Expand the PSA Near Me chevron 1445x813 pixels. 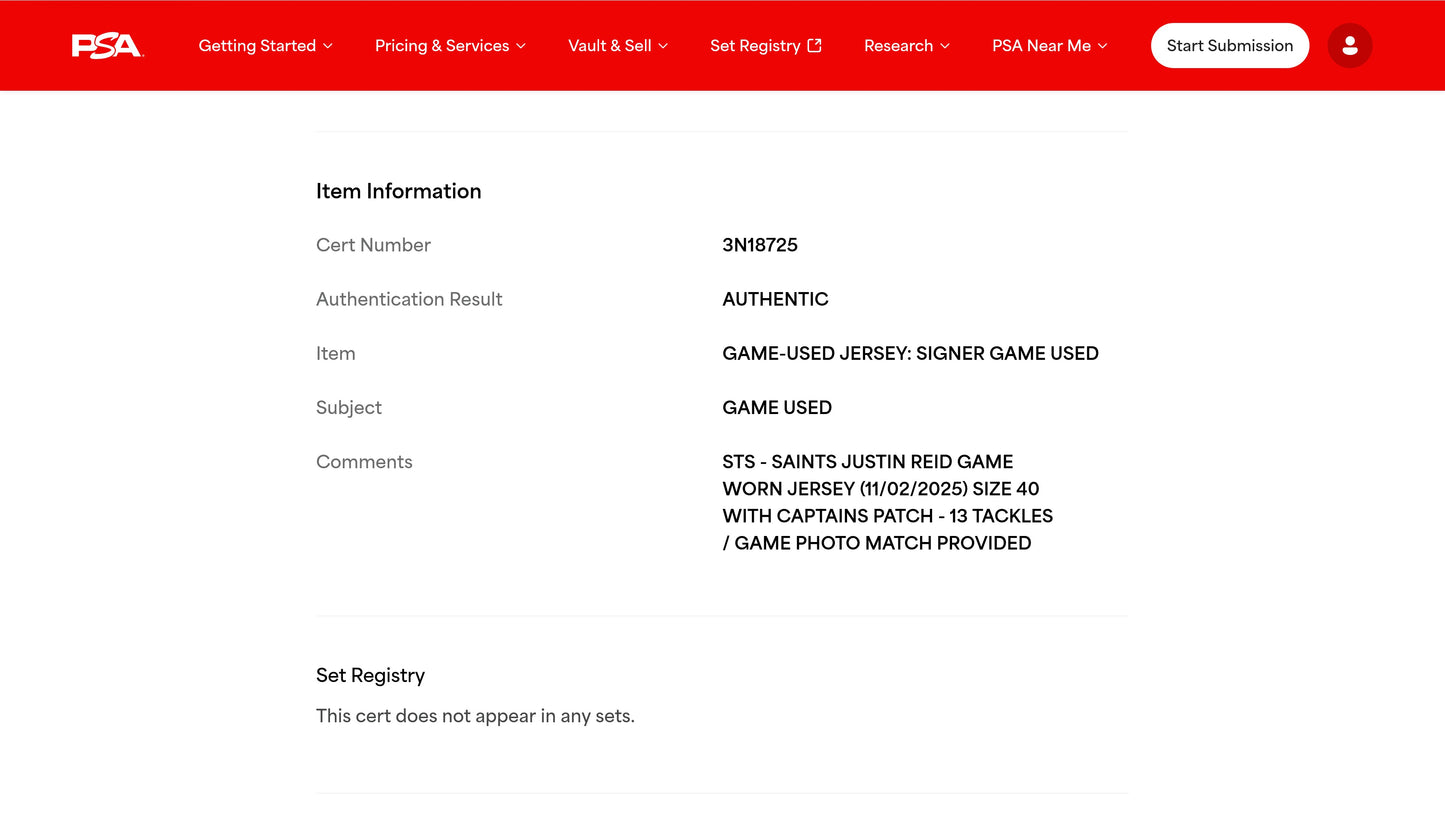(x=1103, y=46)
